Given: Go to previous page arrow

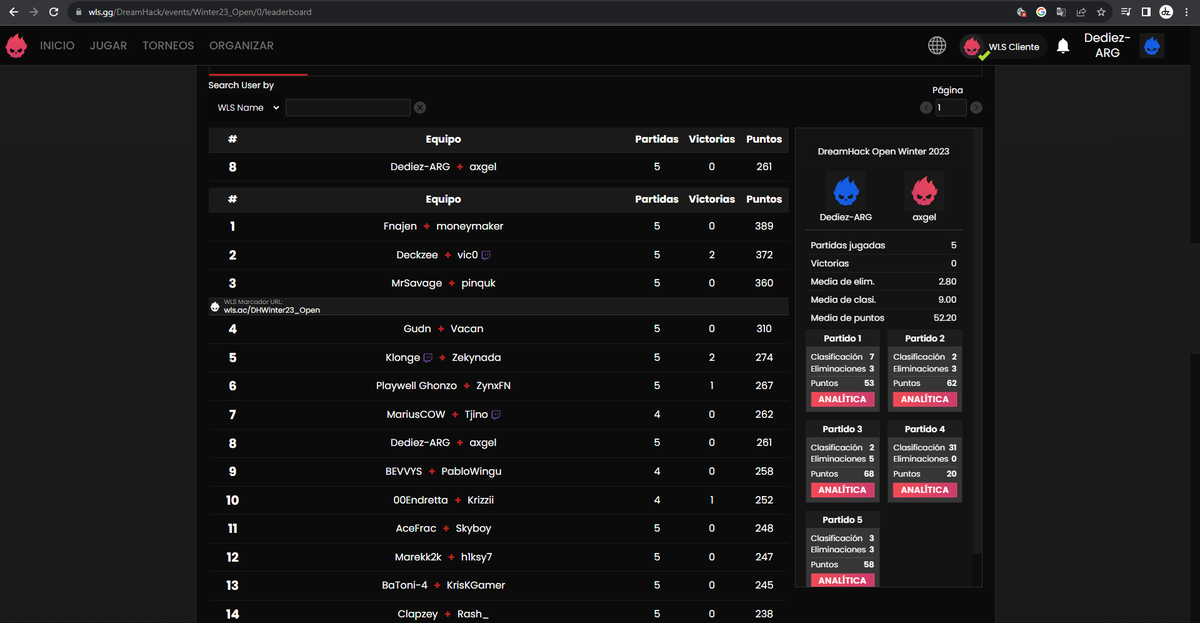Looking at the screenshot, I should pyautogui.click(x=926, y=108).
